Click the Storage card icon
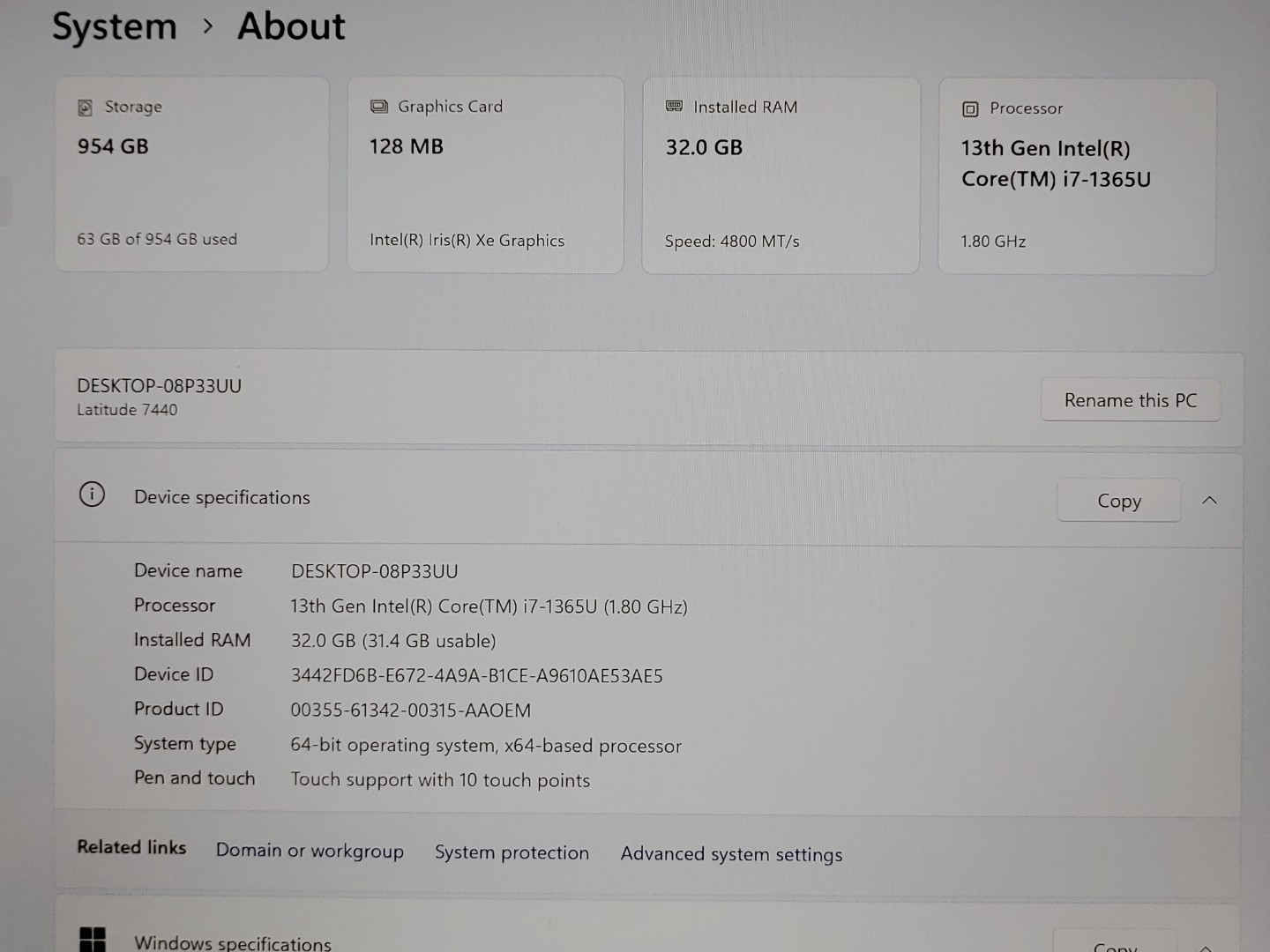Image resolution: width=1270 pixels, height=952 pixels. click(85, 107)
